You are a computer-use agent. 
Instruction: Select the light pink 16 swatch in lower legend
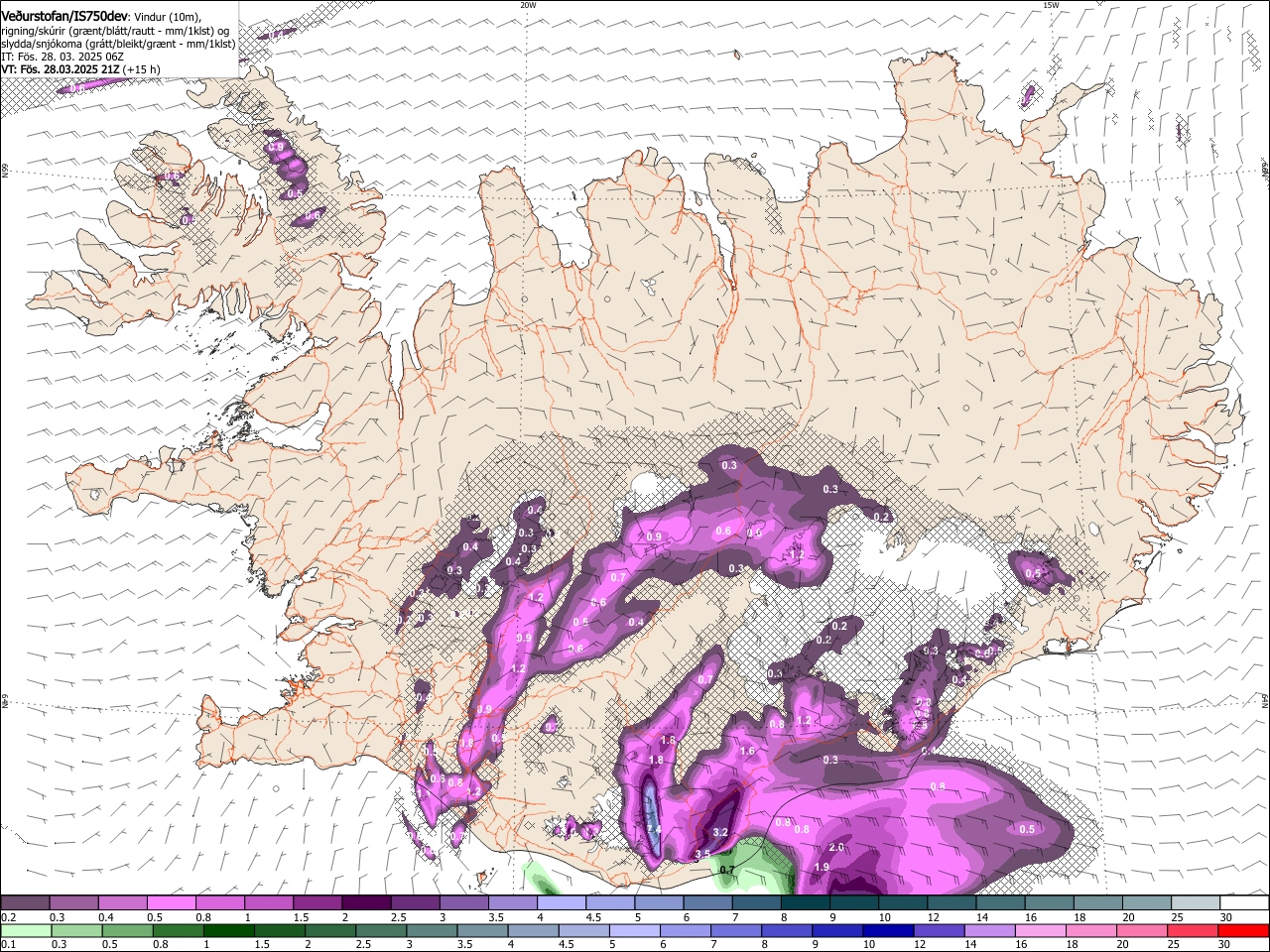1041,930
